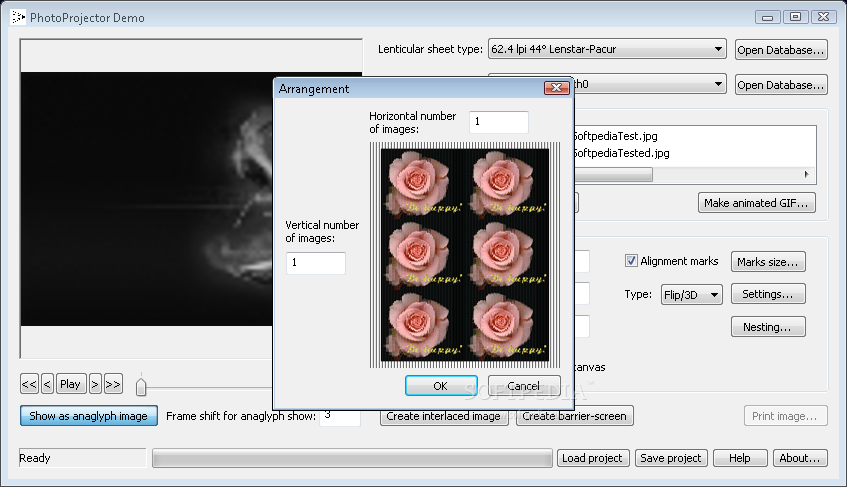Cancel the Arrangement dialog

point(523,386)
